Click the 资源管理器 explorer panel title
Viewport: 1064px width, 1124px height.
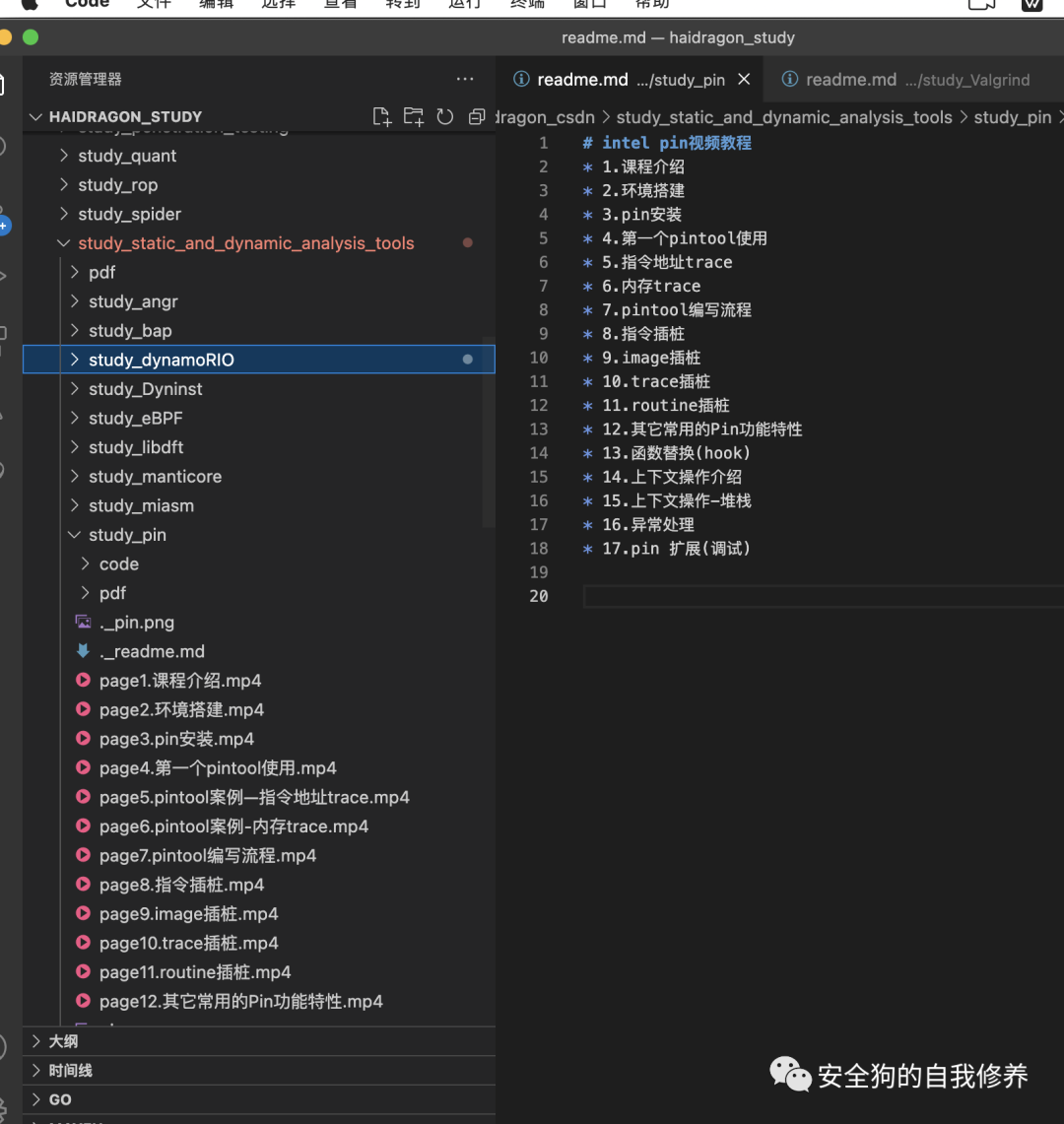86,79
